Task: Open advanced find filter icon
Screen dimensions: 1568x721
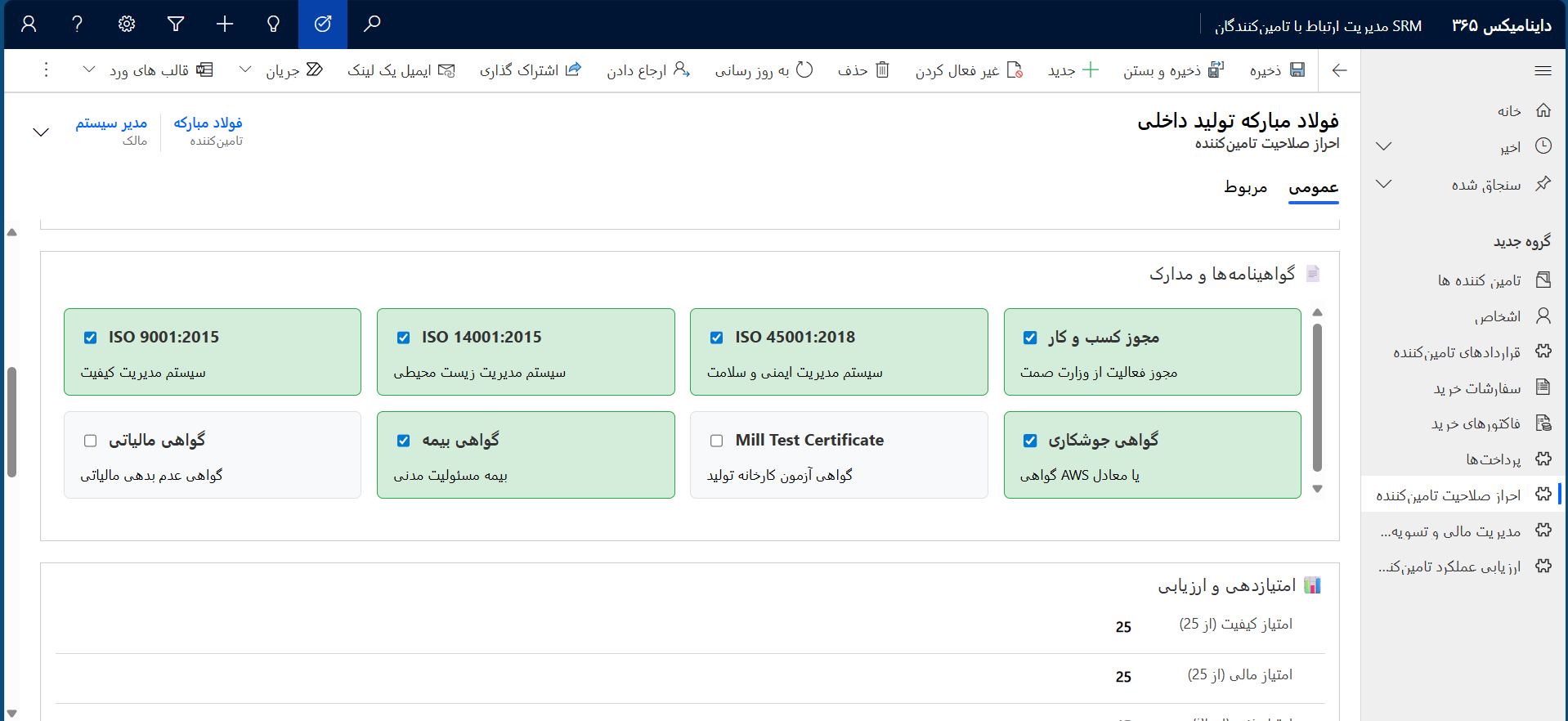Action: [x=176, y=24]
